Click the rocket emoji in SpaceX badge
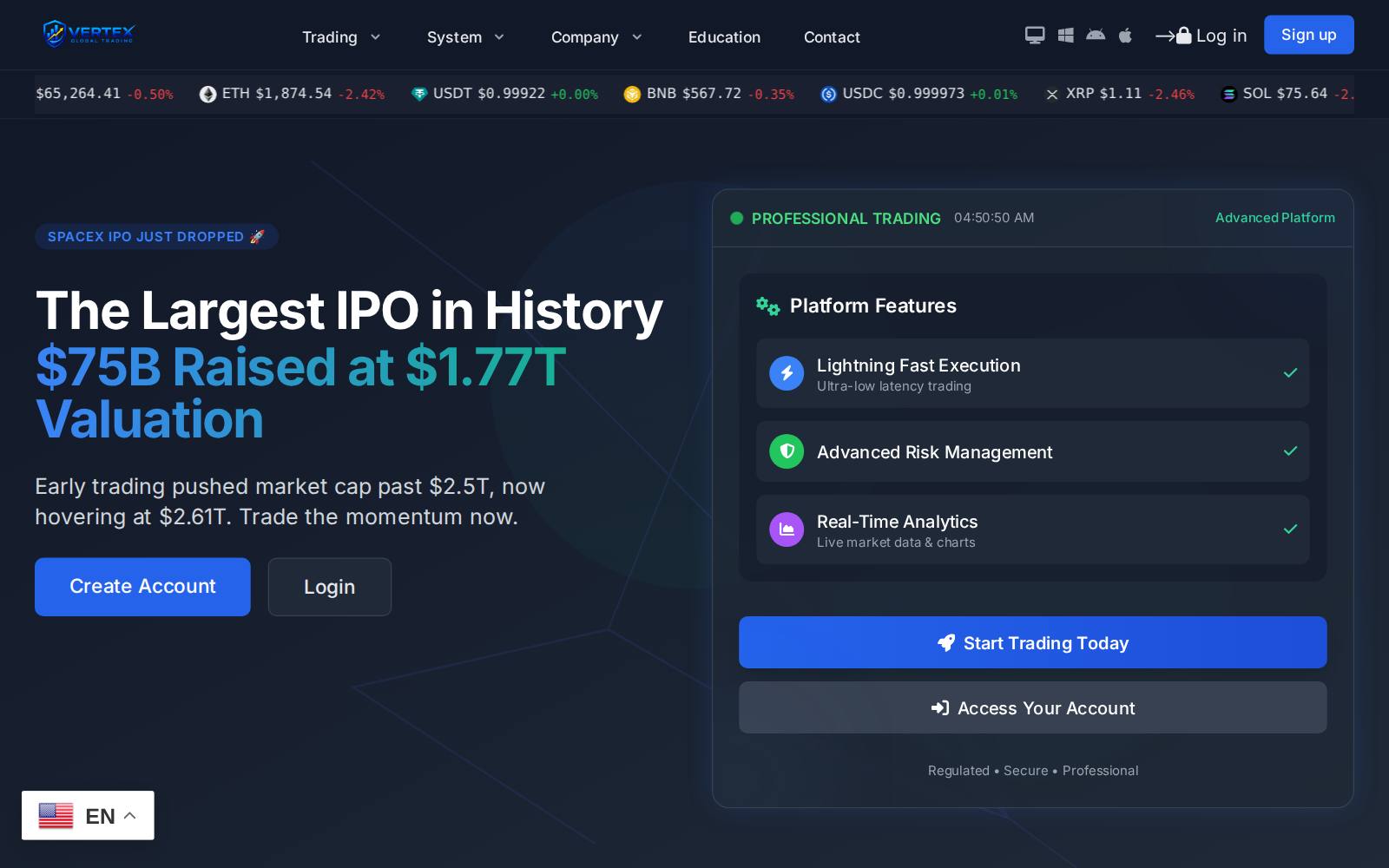The height and width of the screenshot is (868, 1389). click(x=257, y=236)
